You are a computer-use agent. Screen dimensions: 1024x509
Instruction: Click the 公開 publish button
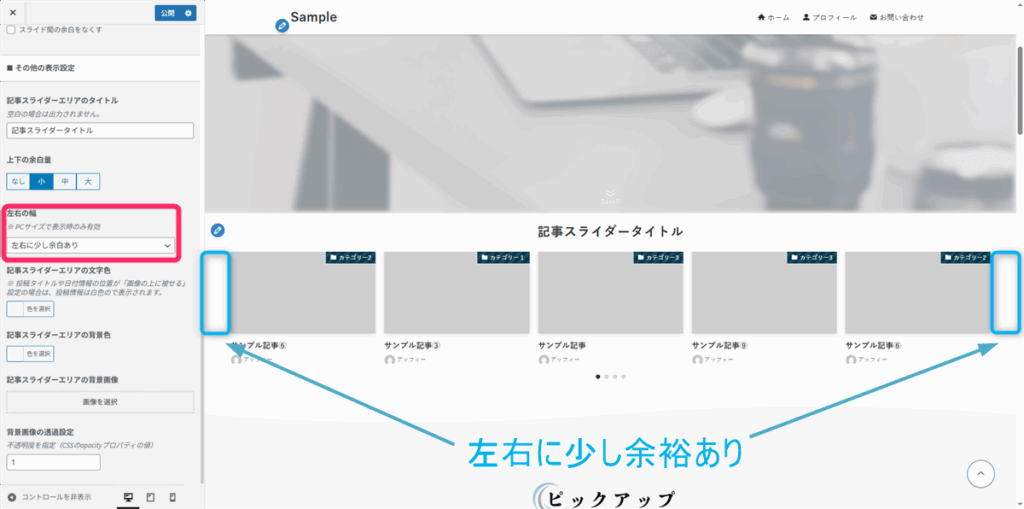pos(167,13)
